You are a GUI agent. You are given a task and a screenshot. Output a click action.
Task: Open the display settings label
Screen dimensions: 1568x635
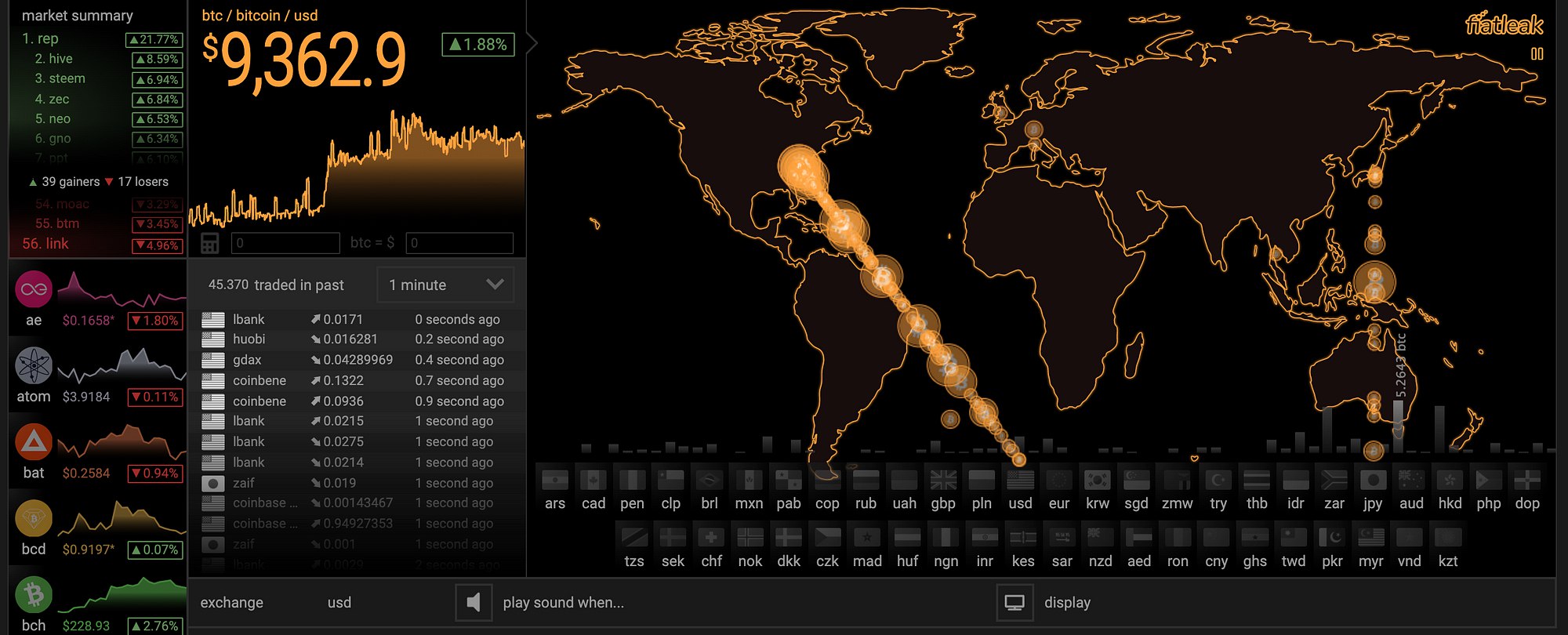tap(1067, 603)
